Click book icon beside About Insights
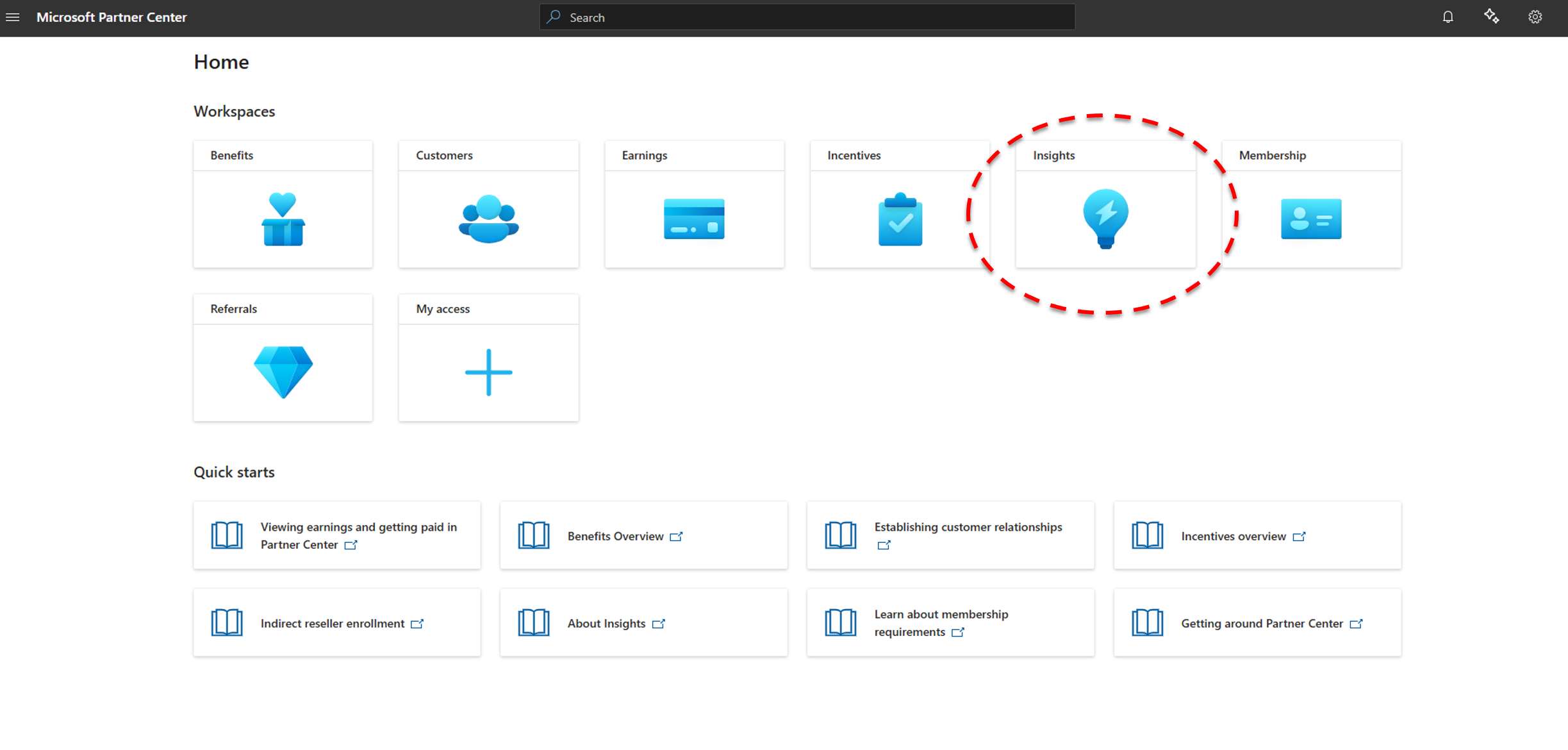This screenshot has height=750, width=1568. (x=534, y=622)
